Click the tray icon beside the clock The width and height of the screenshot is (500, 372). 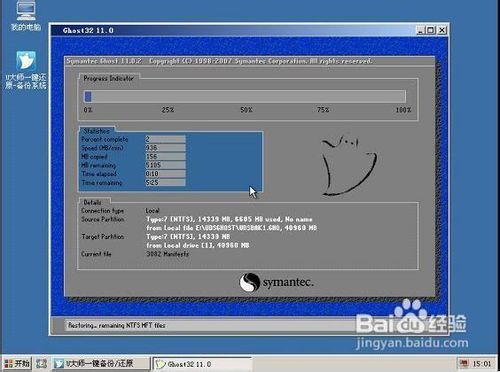click(x=464, y=363)
